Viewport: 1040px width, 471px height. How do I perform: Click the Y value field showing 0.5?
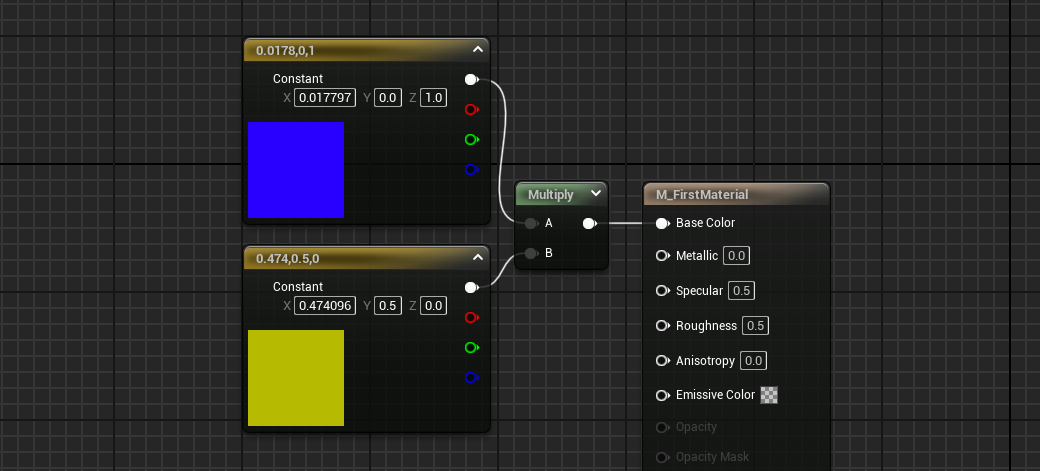click(388, 306)
